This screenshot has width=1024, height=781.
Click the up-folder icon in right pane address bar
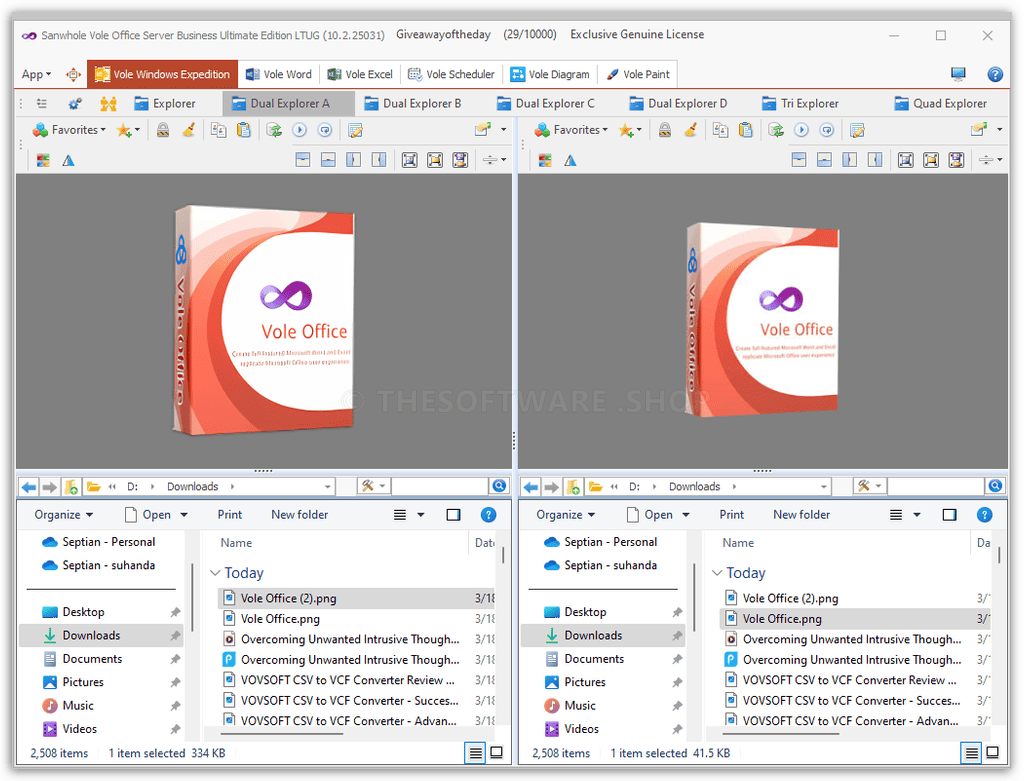coord(573,486)
